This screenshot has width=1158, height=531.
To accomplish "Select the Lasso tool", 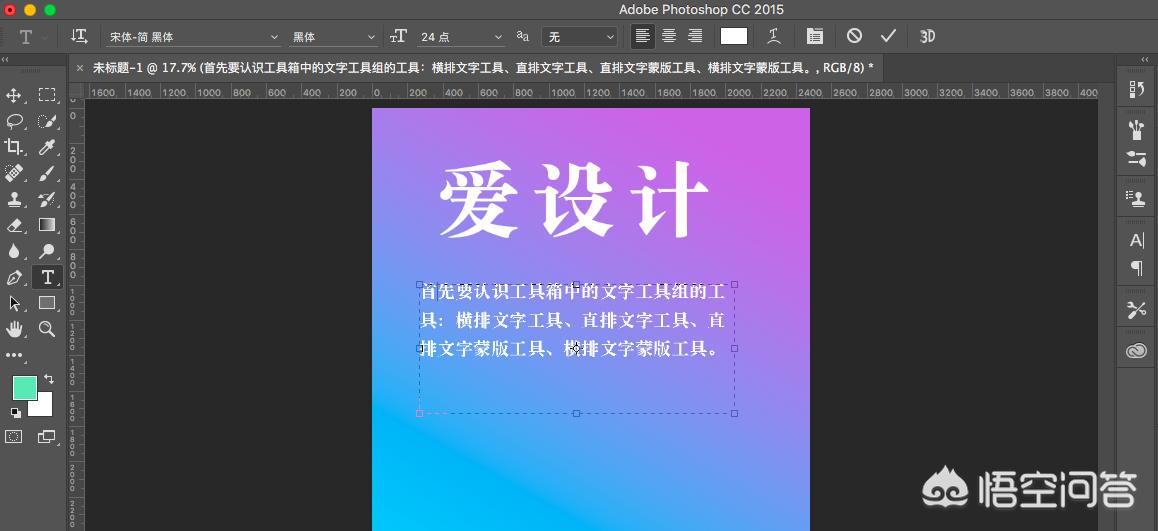I will click(13, 121).
